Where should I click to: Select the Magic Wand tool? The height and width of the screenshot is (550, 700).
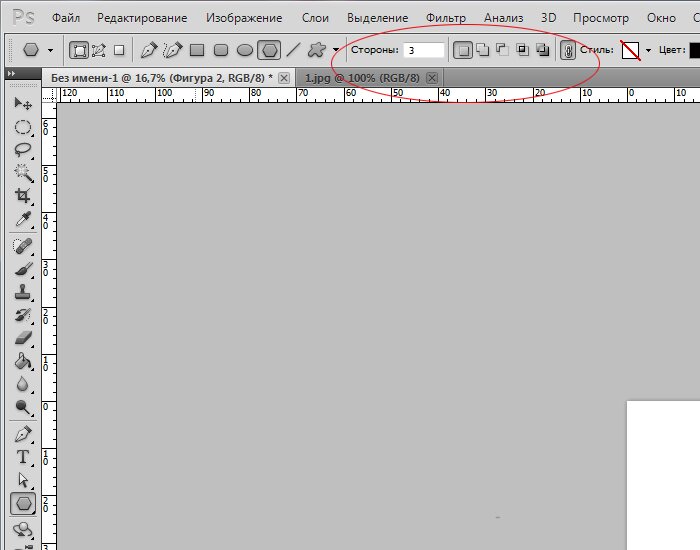(23, 173)
